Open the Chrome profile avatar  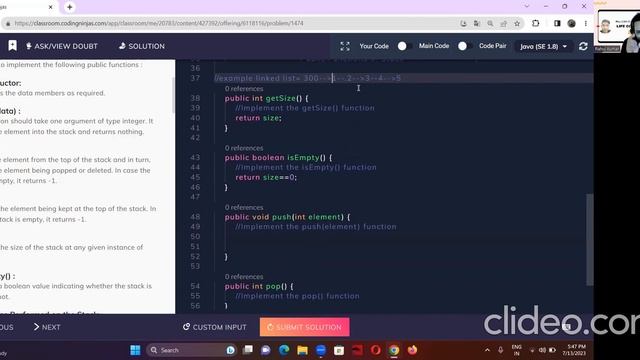click(x=571, y=23)
